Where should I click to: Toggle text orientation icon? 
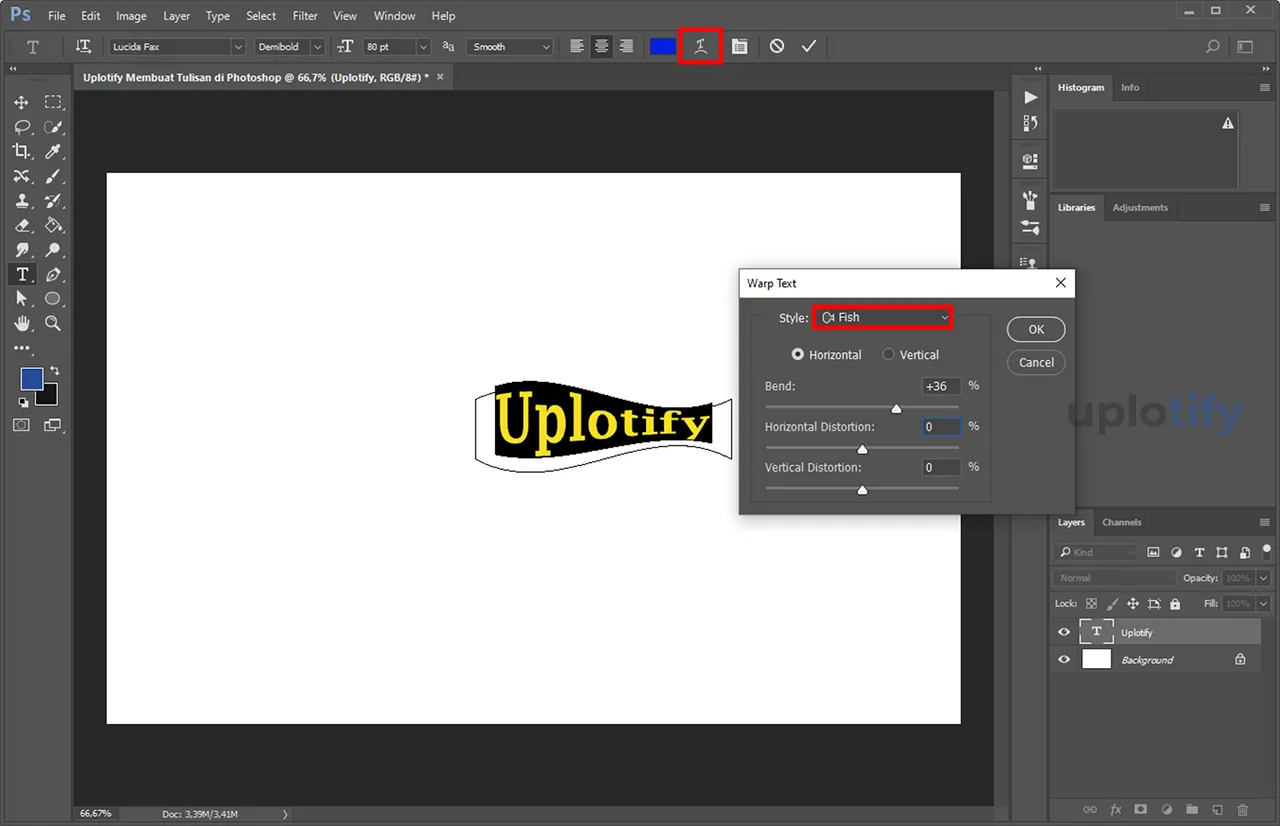83,47
